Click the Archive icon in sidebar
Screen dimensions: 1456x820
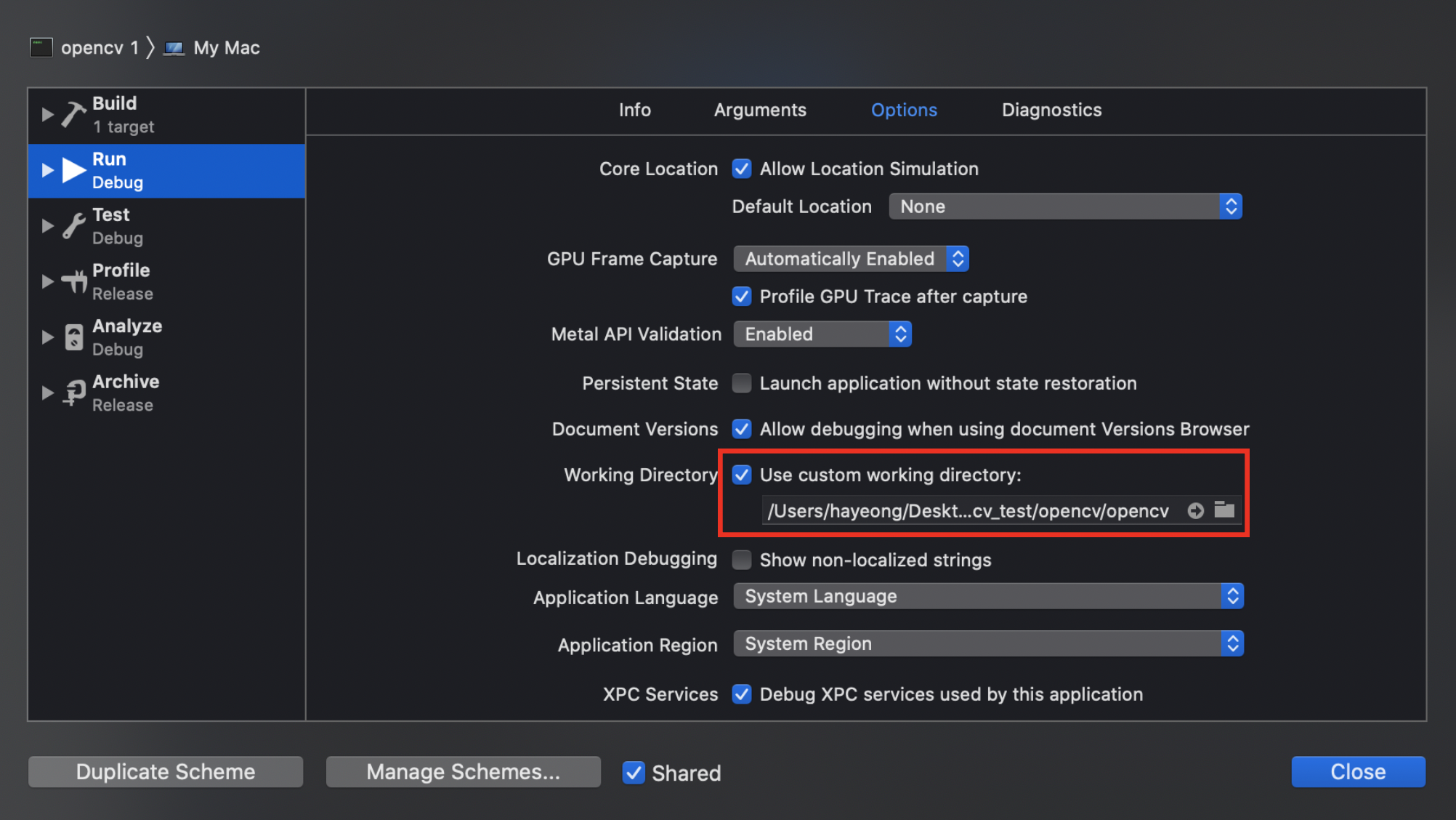point(73,393)
